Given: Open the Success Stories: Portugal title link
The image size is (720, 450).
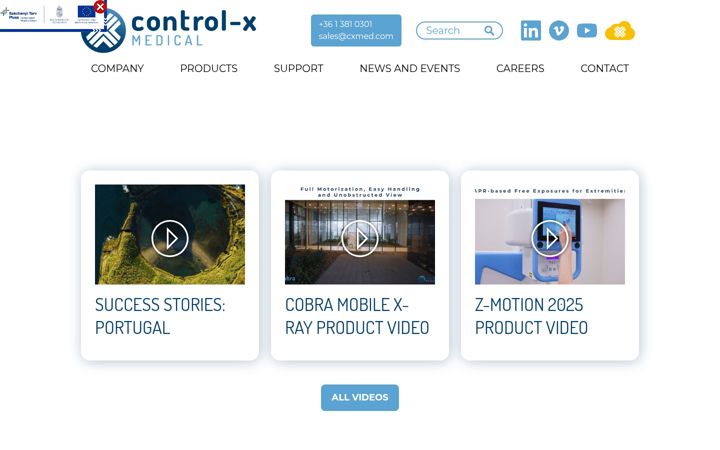Looking at the screenshot, I should [x=160, y=316].
